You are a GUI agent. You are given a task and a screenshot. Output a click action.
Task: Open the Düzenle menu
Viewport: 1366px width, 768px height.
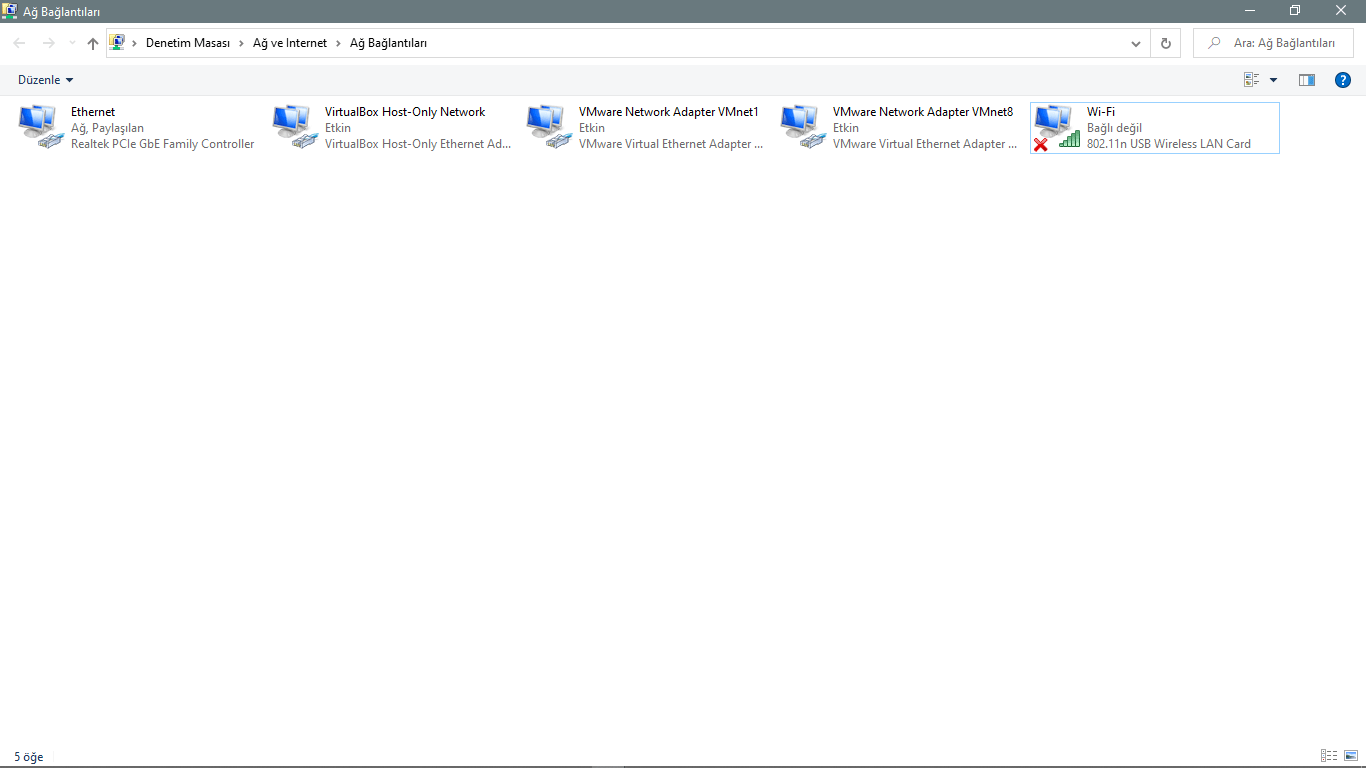click(x=46, y=80)
